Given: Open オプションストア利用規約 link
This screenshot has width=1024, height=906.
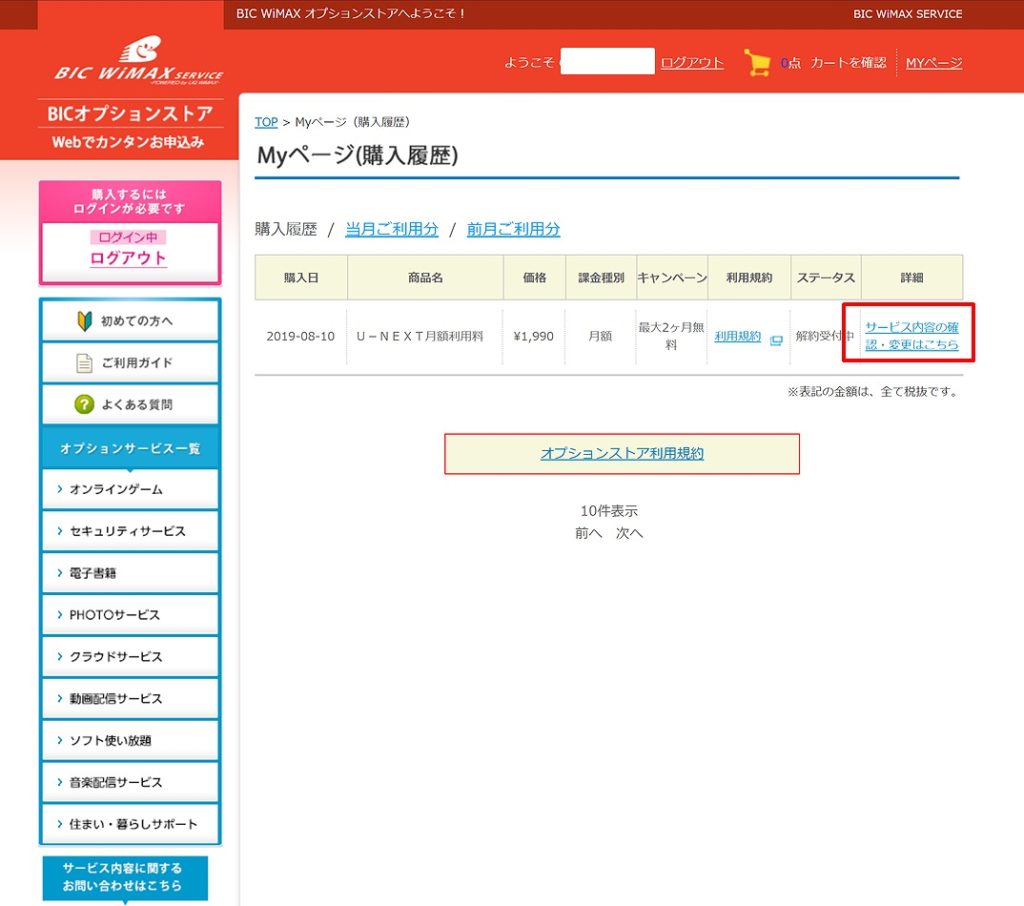Looking at the screenshot, I should pyautogui.click(x=622, y=453).
